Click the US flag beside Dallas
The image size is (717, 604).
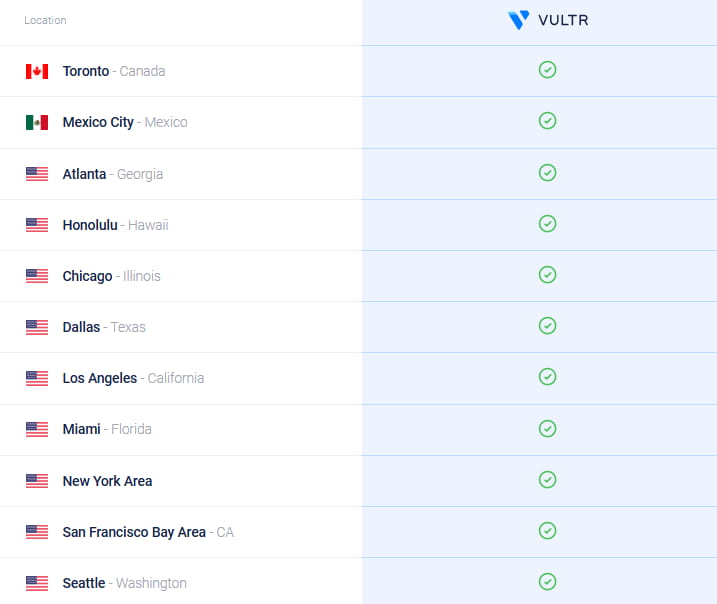click(x=37, y=327)
